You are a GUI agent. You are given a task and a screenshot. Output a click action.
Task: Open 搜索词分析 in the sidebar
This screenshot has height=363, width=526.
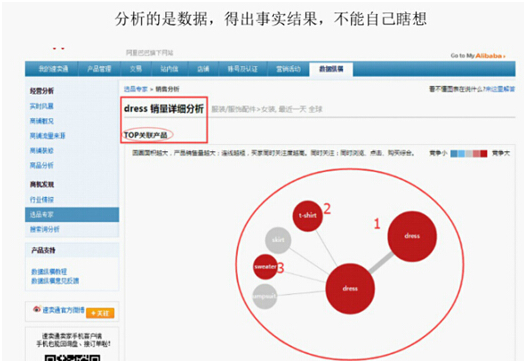coord(45,229)
